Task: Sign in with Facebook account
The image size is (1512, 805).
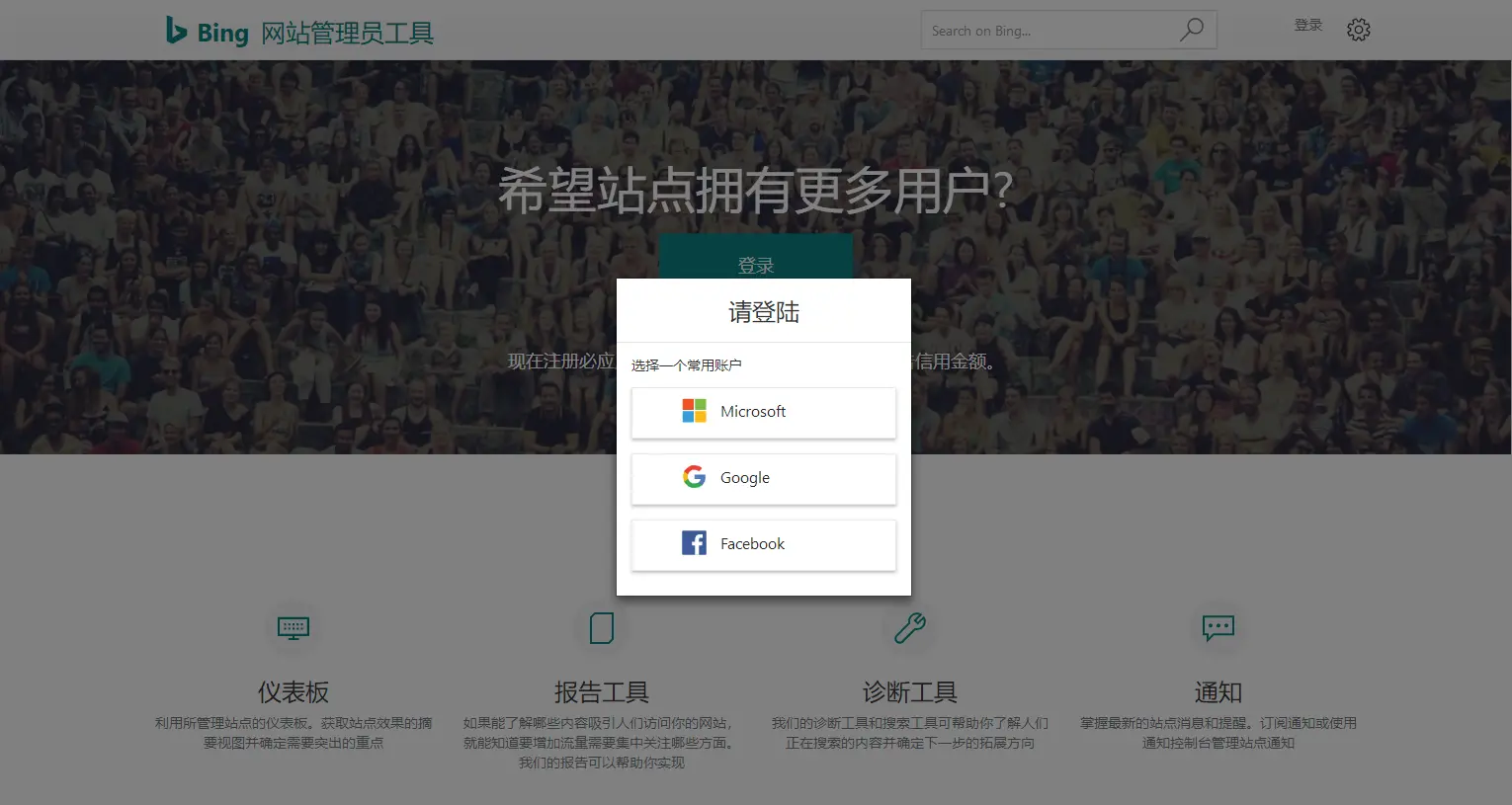Action: (x=763, y=544)
